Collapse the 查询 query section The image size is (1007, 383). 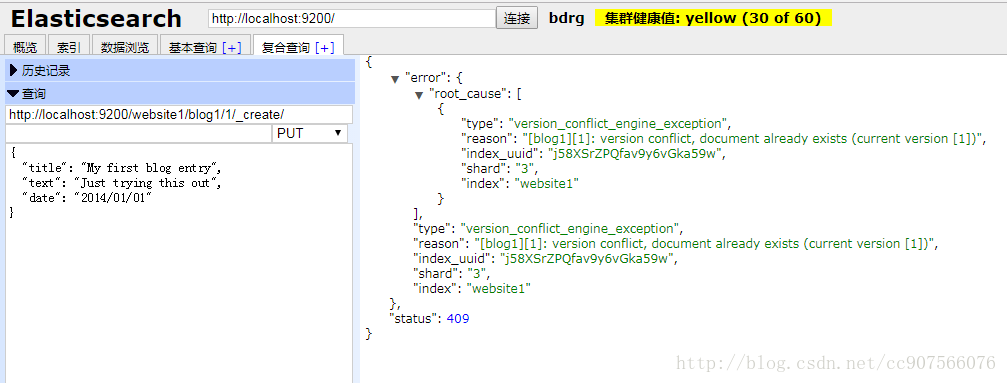pyautogui.click(x=180, y=94)
